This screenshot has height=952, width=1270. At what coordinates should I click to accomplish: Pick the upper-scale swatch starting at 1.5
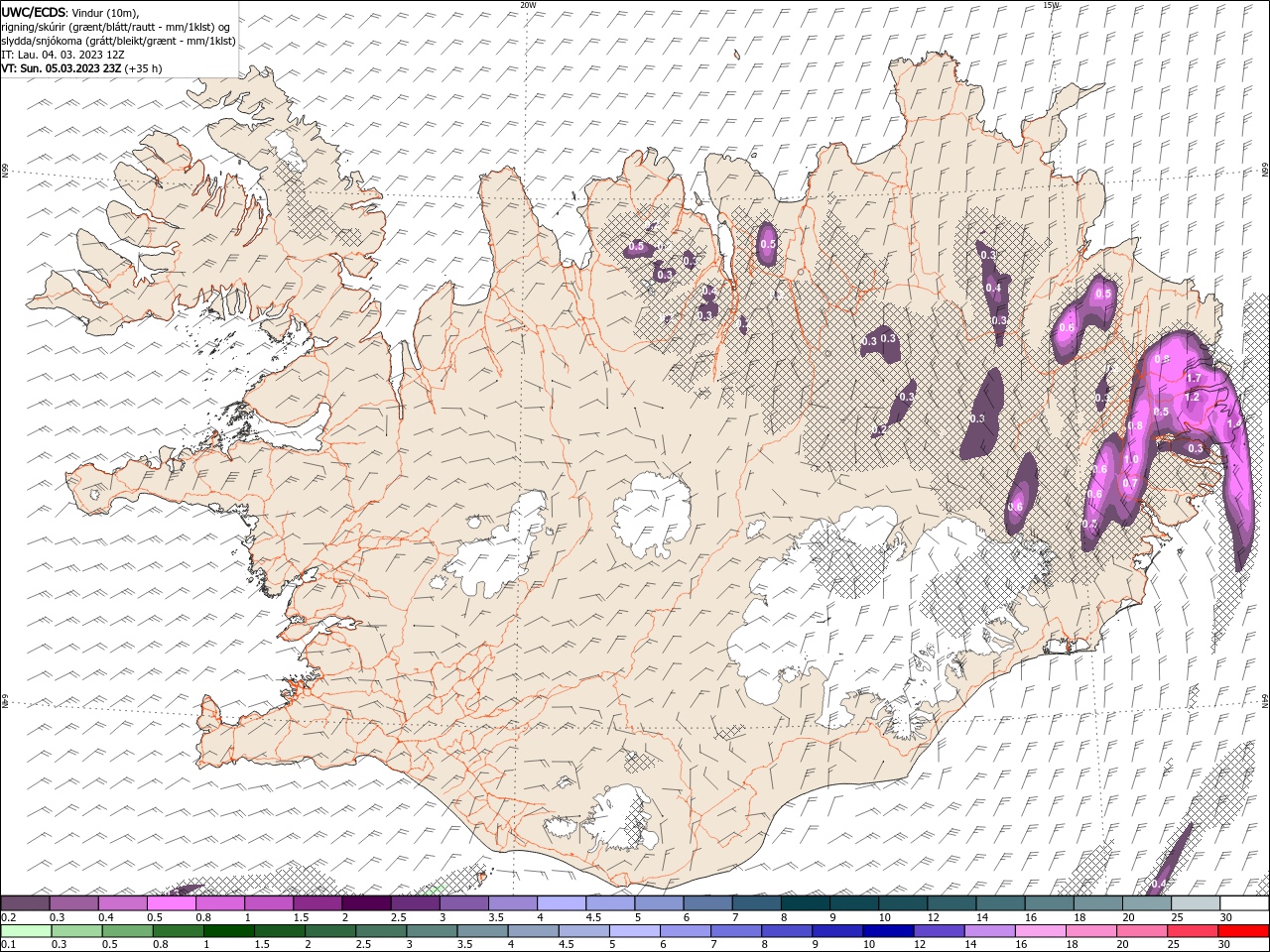[317, 903]
